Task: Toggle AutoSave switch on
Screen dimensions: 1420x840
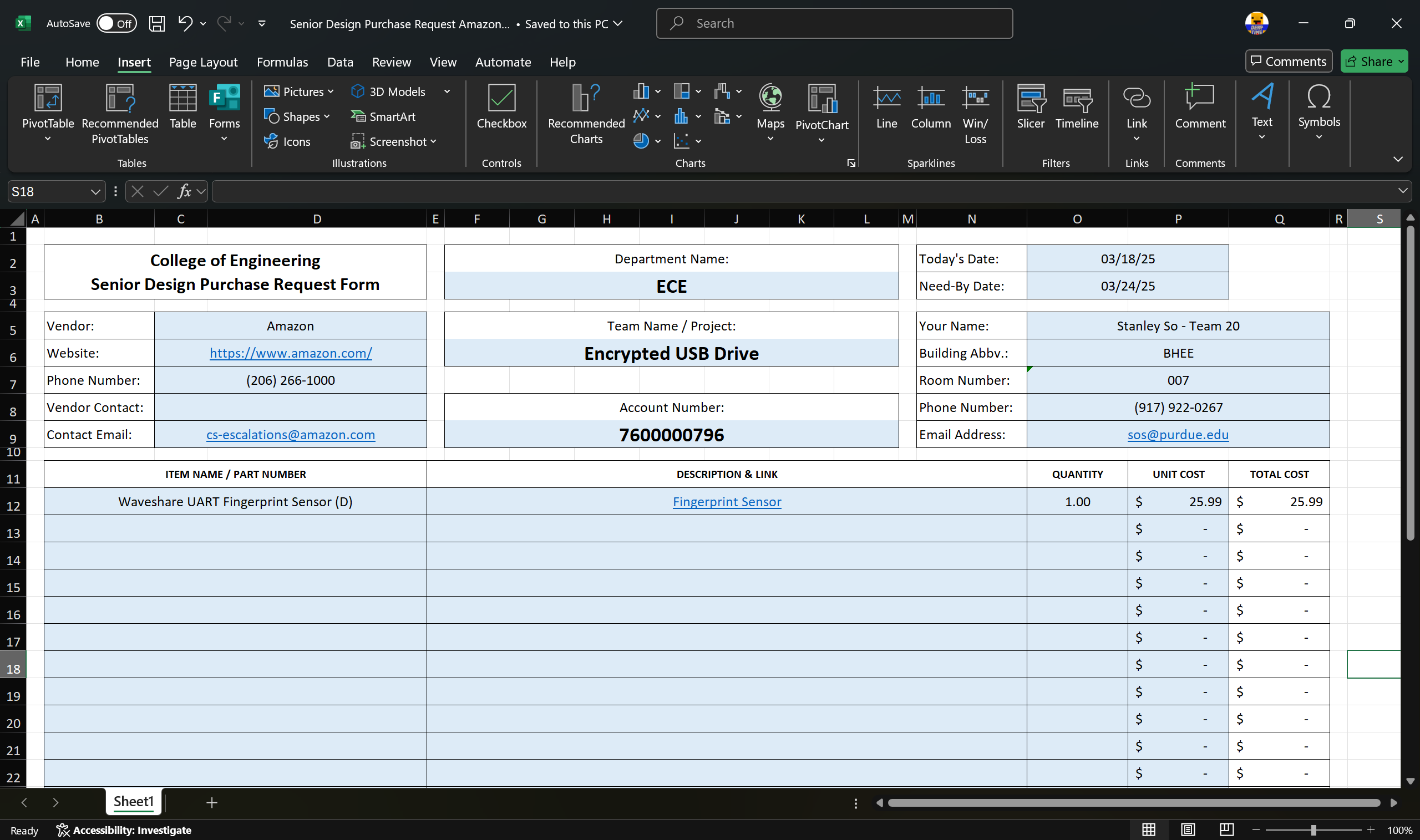Action: pos(116,24)
